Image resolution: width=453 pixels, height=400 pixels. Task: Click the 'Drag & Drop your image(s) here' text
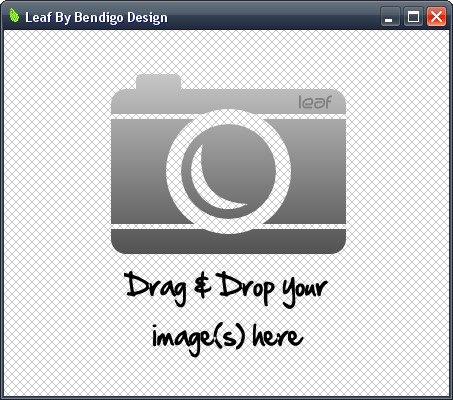pyautogui.click(x=226, y=313)
